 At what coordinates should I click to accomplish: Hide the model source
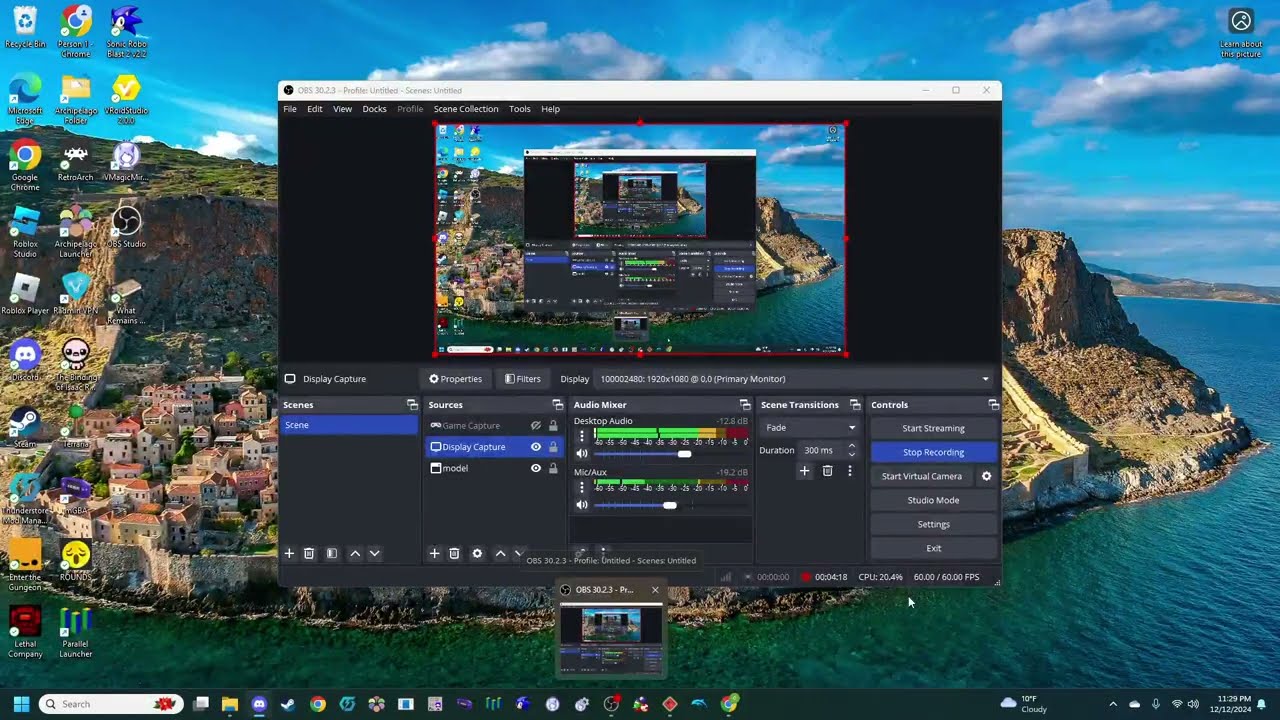pyautogui.click(x=535, y=468)
